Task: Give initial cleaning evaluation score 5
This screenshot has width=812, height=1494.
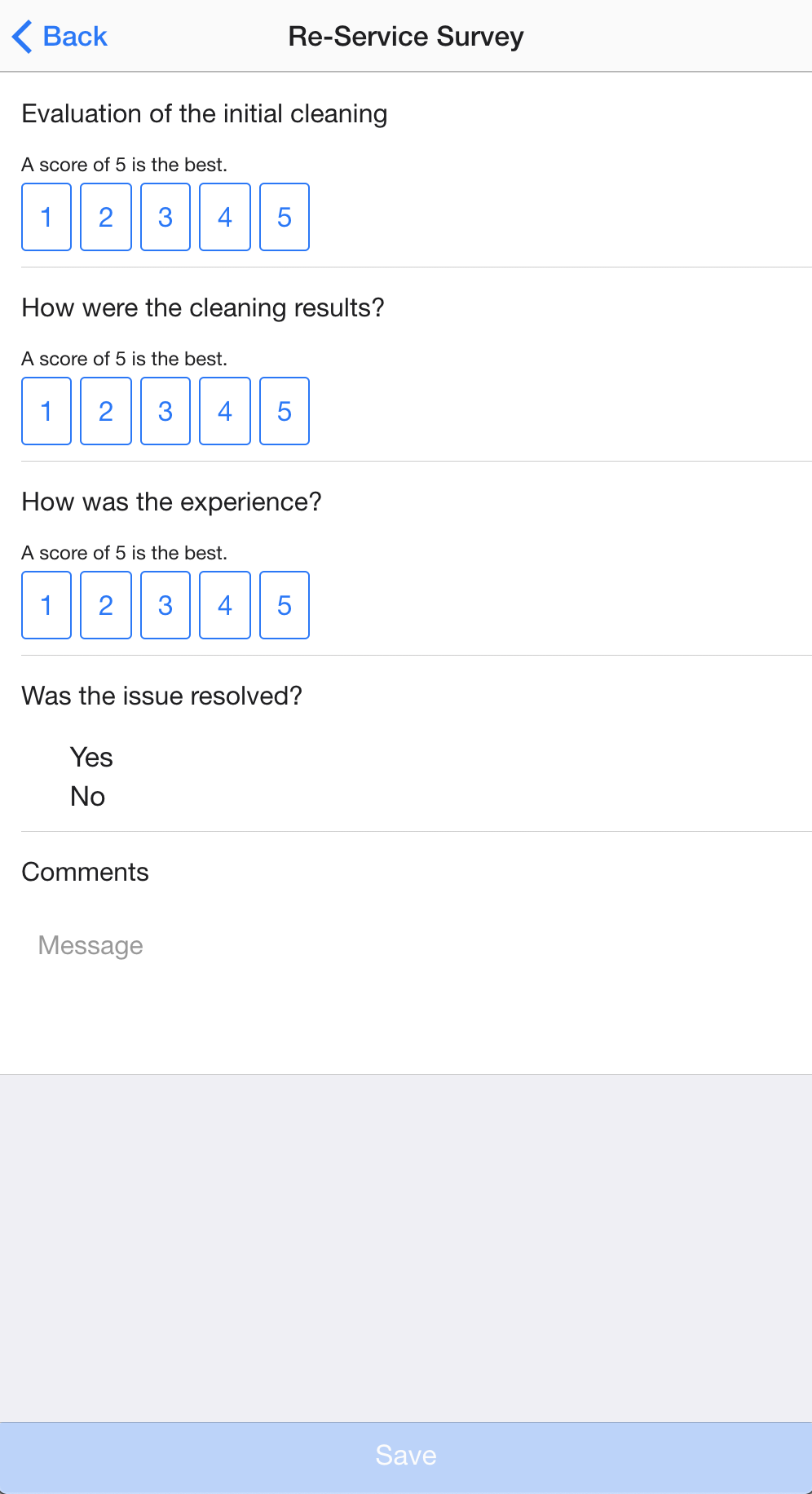Action: (285, 217)
